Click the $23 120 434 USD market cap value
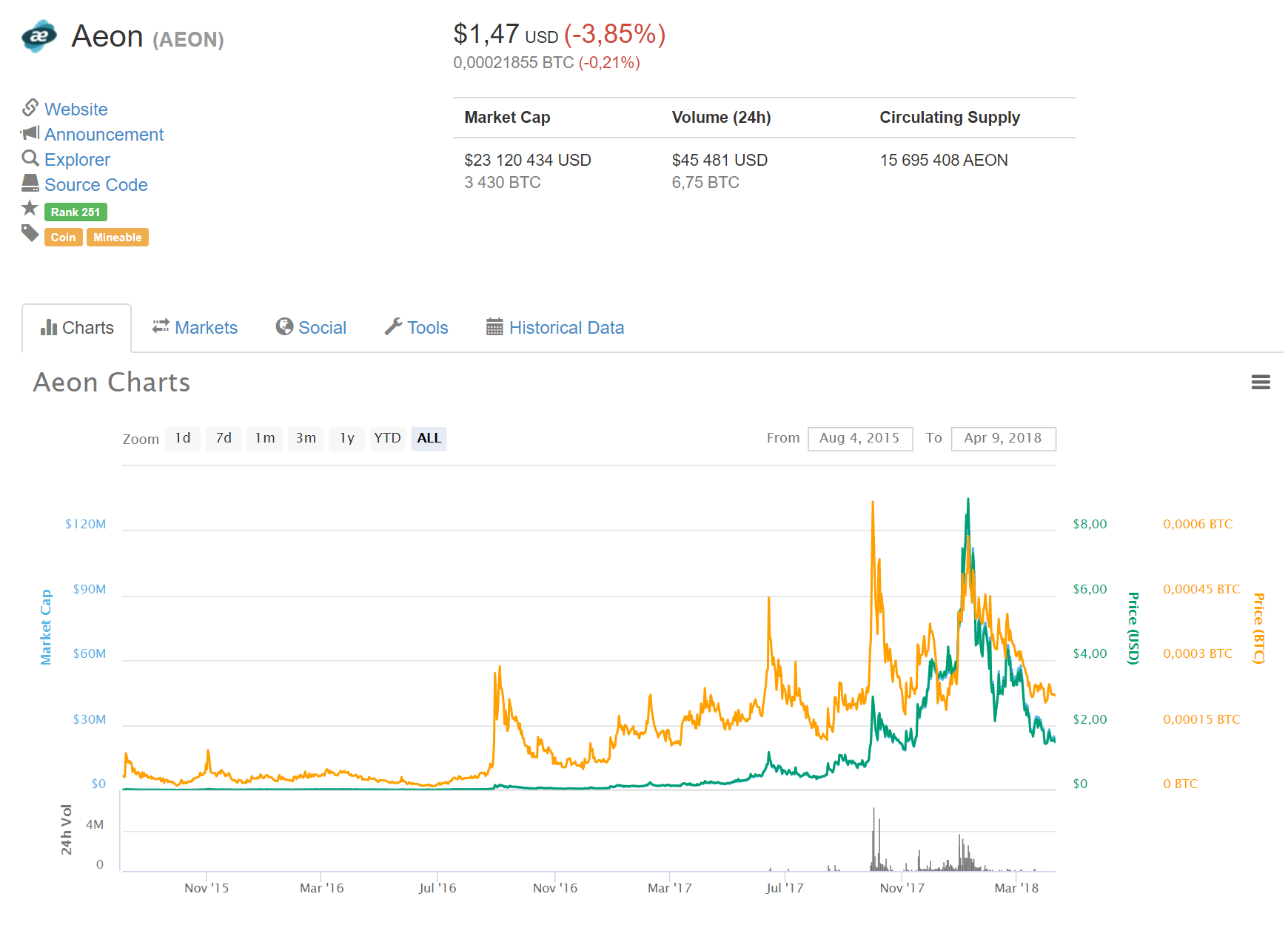 pos(528,160)
